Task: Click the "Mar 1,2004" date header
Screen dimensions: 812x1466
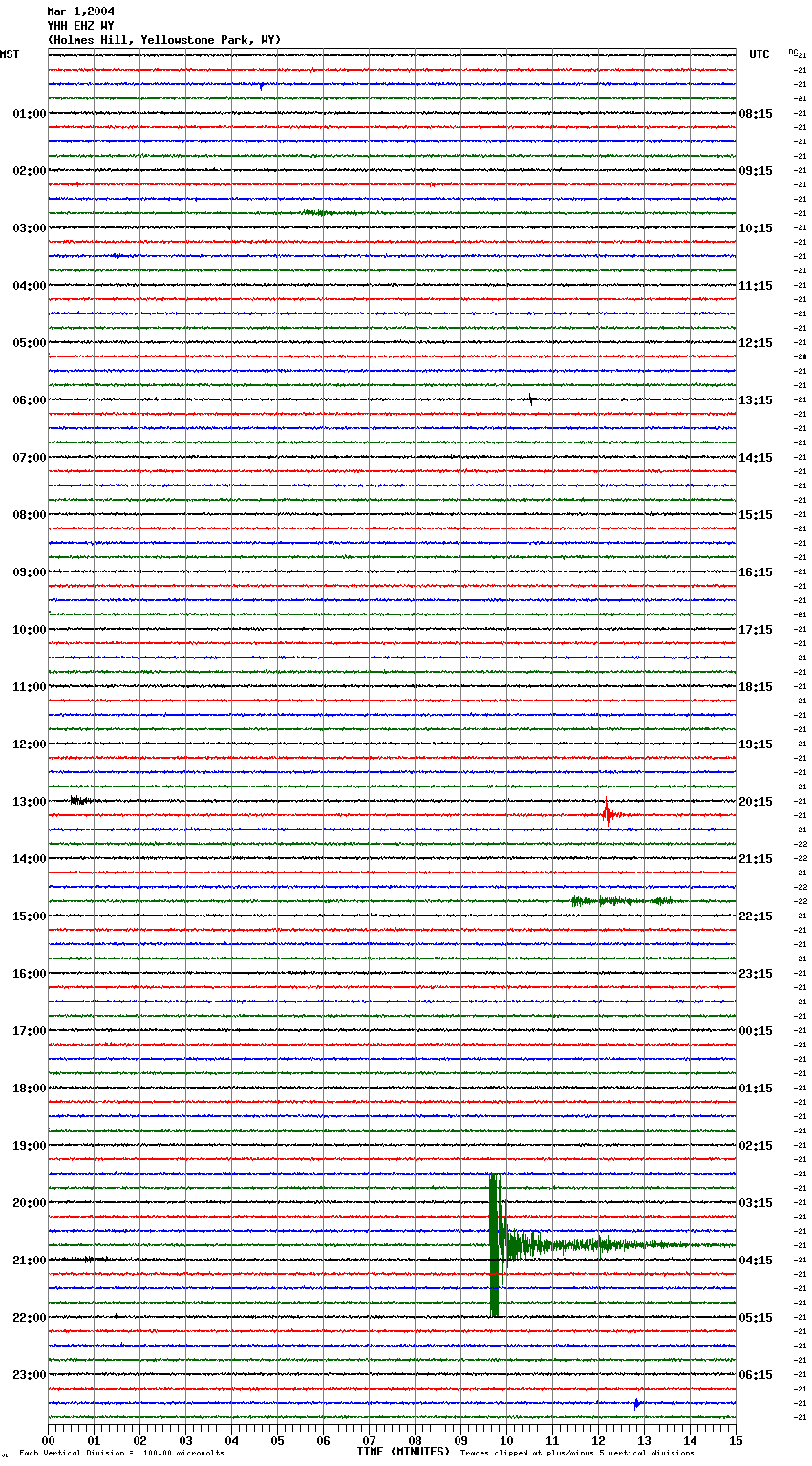Action: tap(80, 11)
